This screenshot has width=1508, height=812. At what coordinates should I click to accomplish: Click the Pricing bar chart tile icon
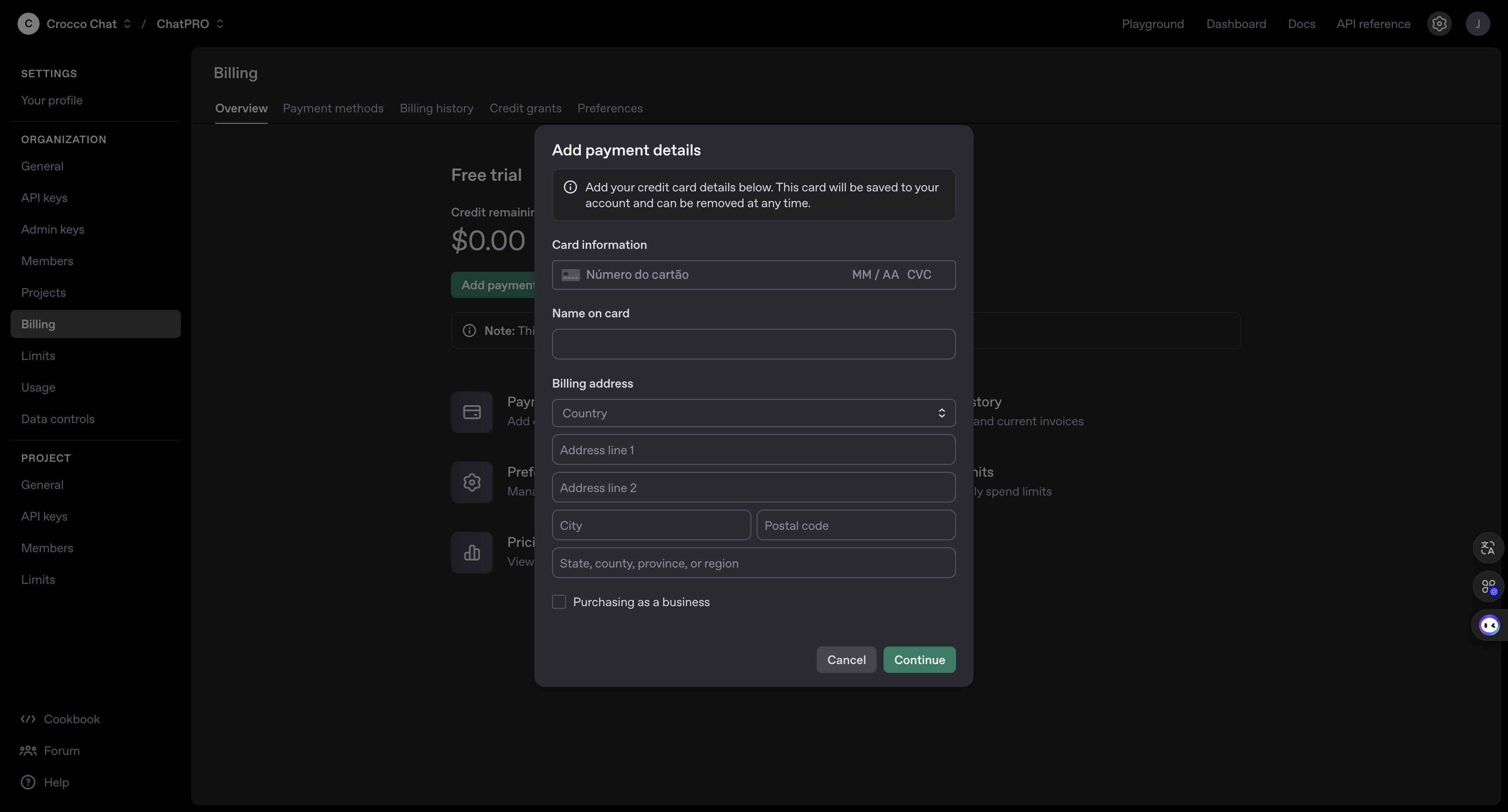click(472, 553)
